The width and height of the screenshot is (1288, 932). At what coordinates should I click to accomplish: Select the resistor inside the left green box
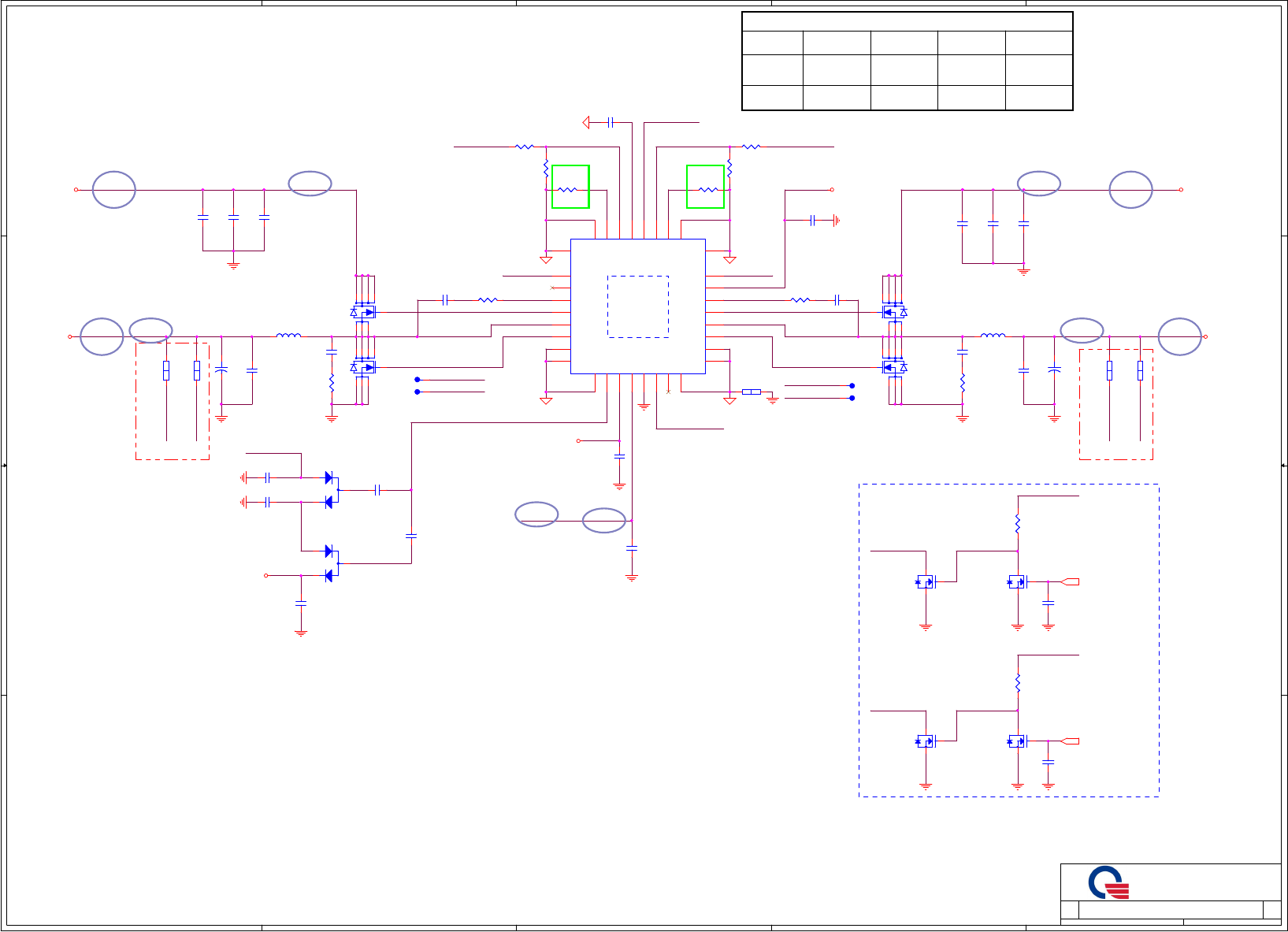pos(568,190)
